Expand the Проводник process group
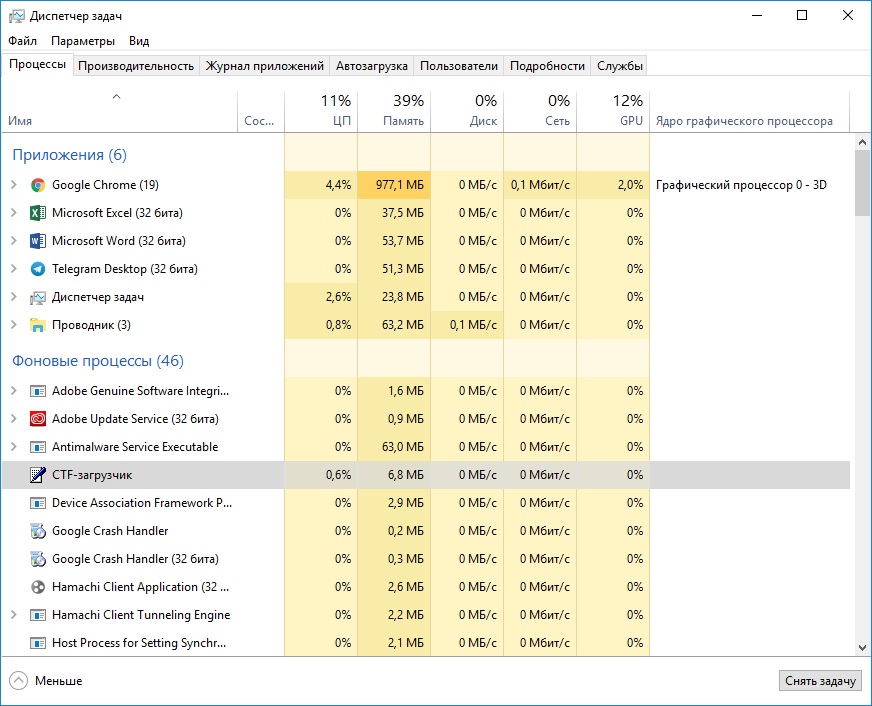The image size is (872, 706). point(14,325)
